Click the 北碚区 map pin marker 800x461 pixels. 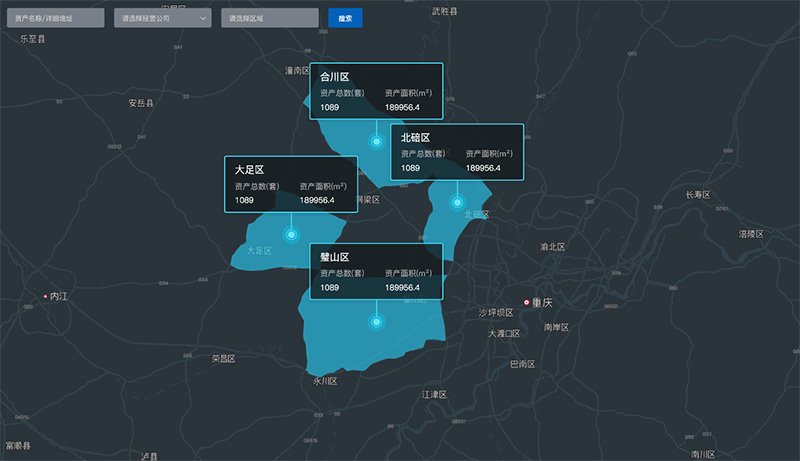click(457, 202)
